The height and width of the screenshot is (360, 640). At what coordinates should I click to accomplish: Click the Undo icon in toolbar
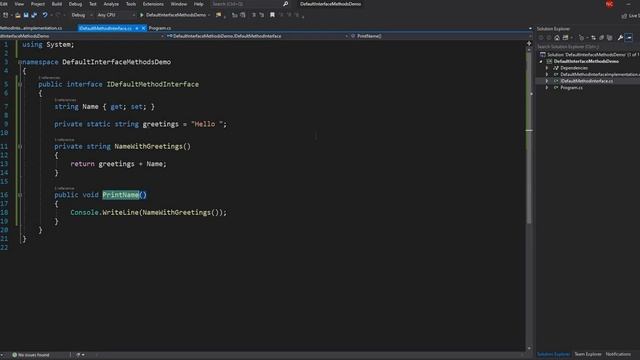(45, 15)
